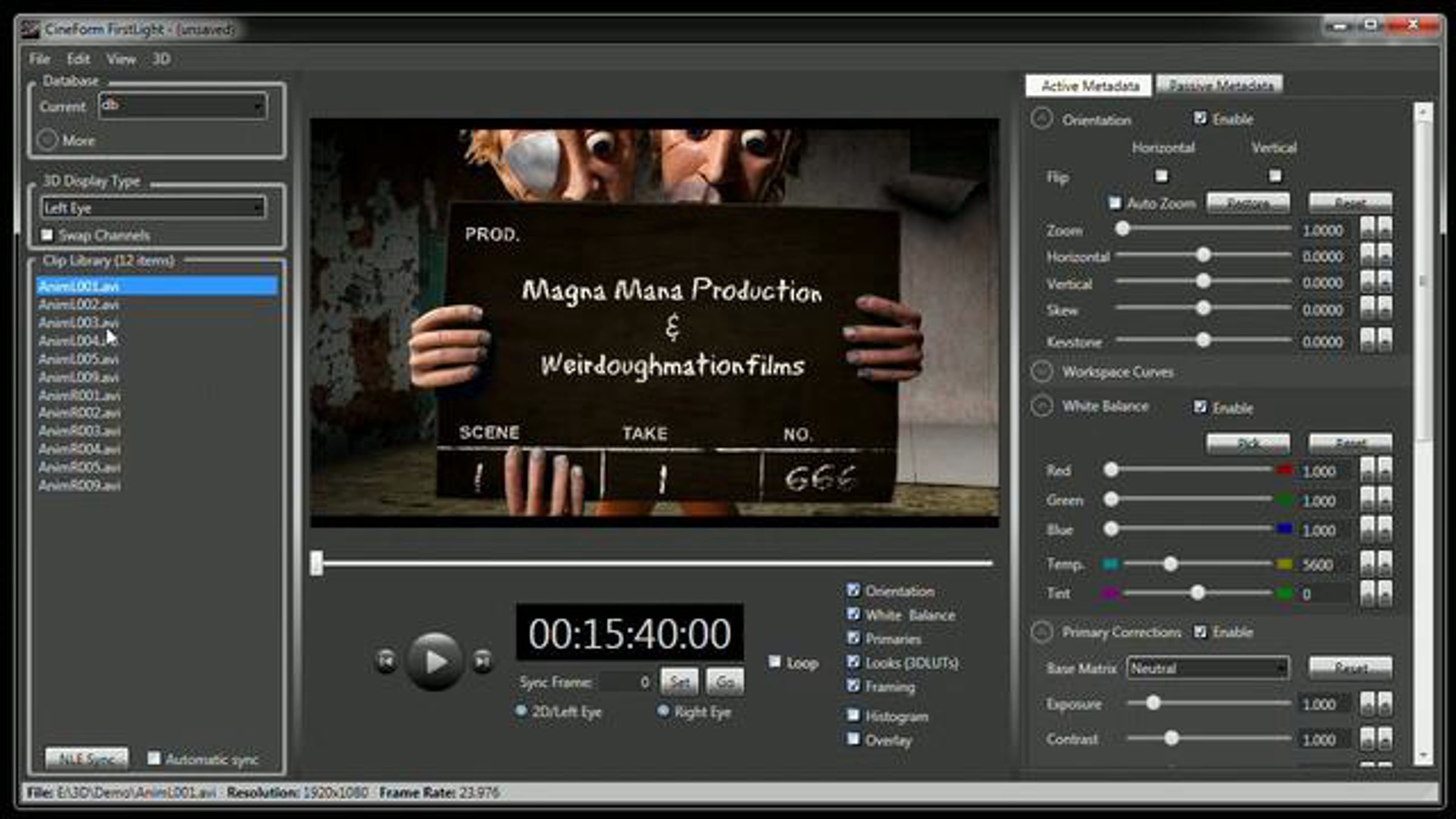Screen dimensions: 1456x819
Task: Click the left stepper button in the Contrast row
Action: [x=1367, y=739]
